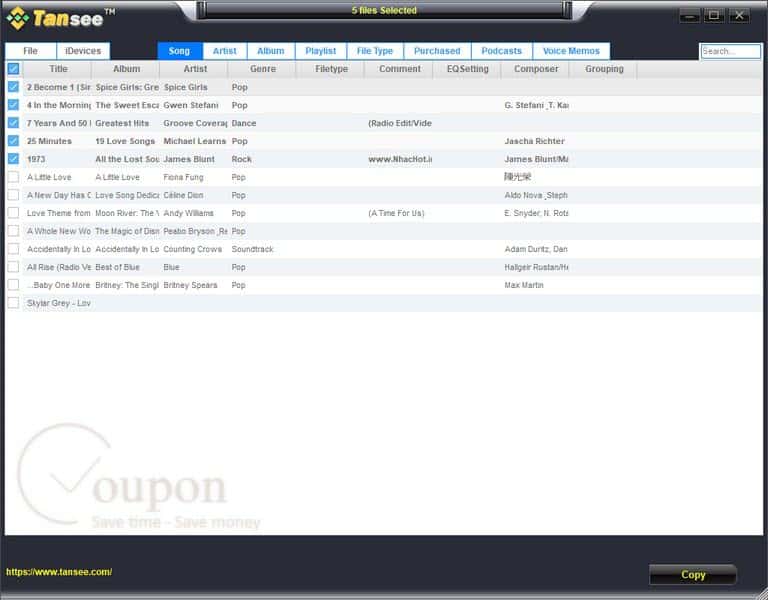This screenshot has width=768, height=600.
Task: Select the Greatest Hits album cell
Action: pyautogui.click(x=122, y=123)
